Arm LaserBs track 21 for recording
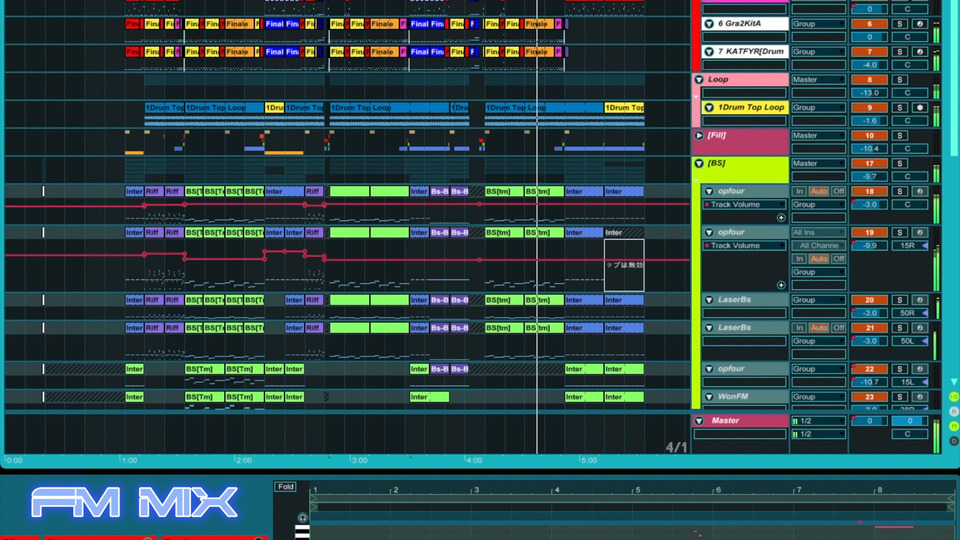This screenshot has width=960, height=540. pyautogui.click(x=920, y=328)
